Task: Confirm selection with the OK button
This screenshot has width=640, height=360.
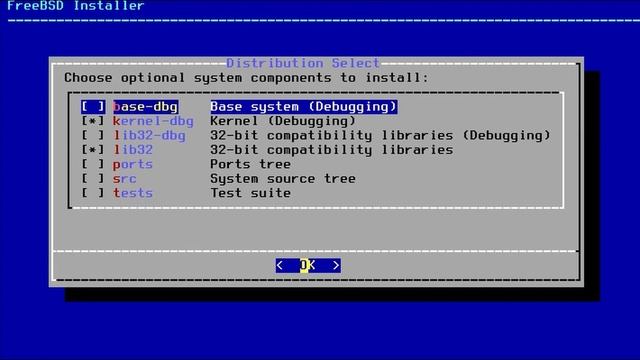Action: pyautogui.click(x=308, y=265)
